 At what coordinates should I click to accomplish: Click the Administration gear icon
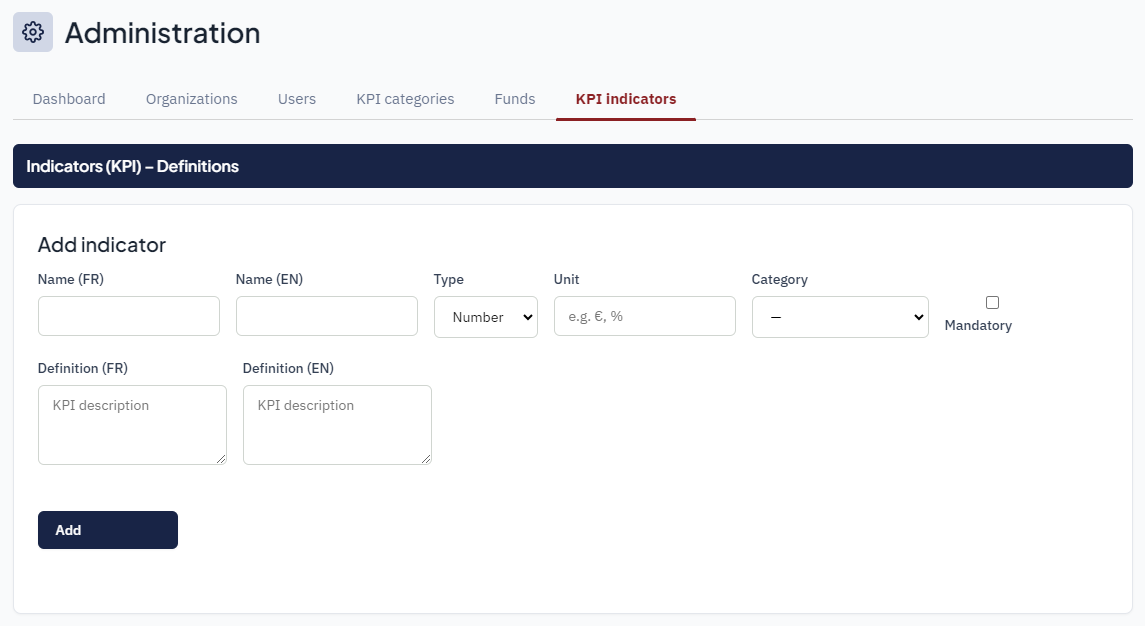coord(33,32)
